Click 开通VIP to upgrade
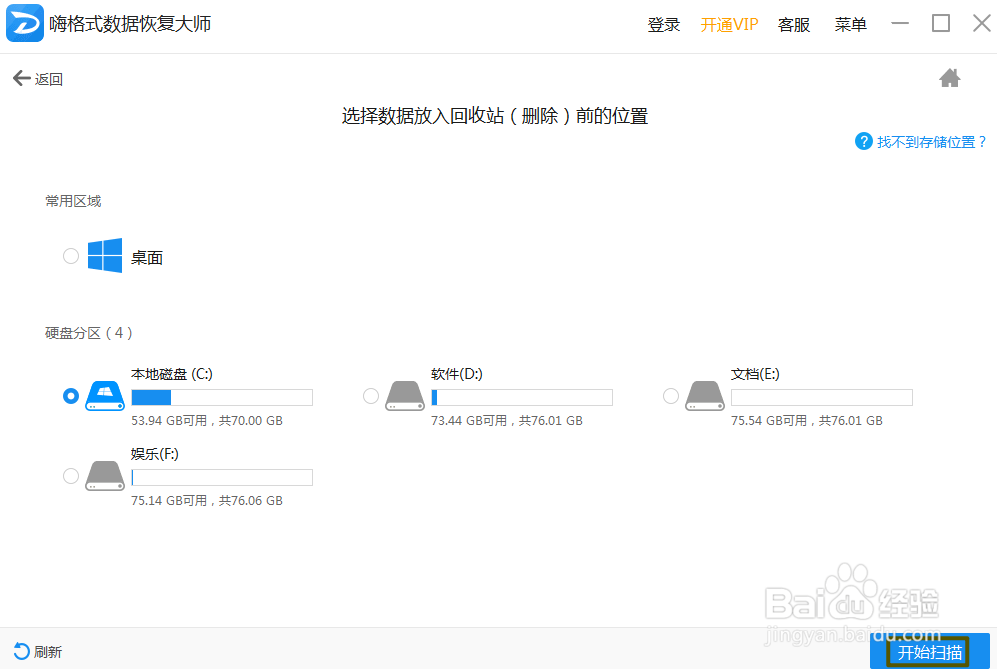 pos(730,24)
